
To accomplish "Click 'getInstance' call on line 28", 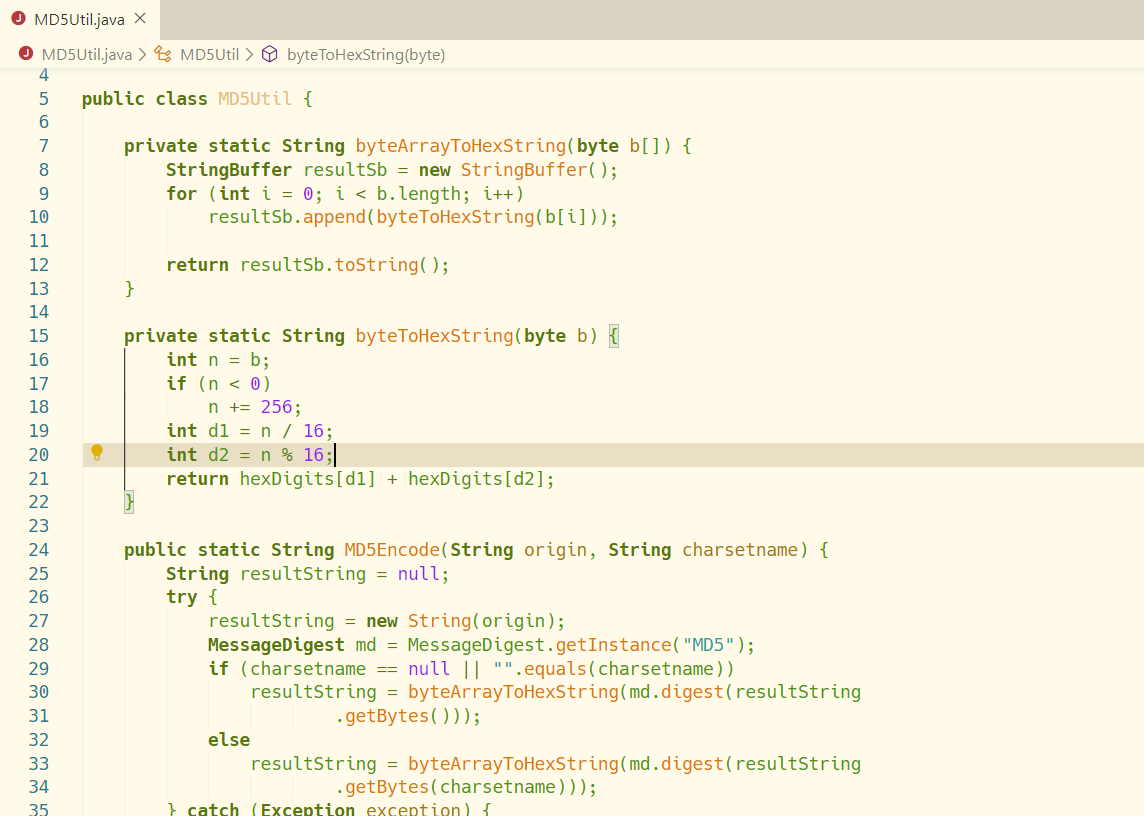I will tap(613, 644).
